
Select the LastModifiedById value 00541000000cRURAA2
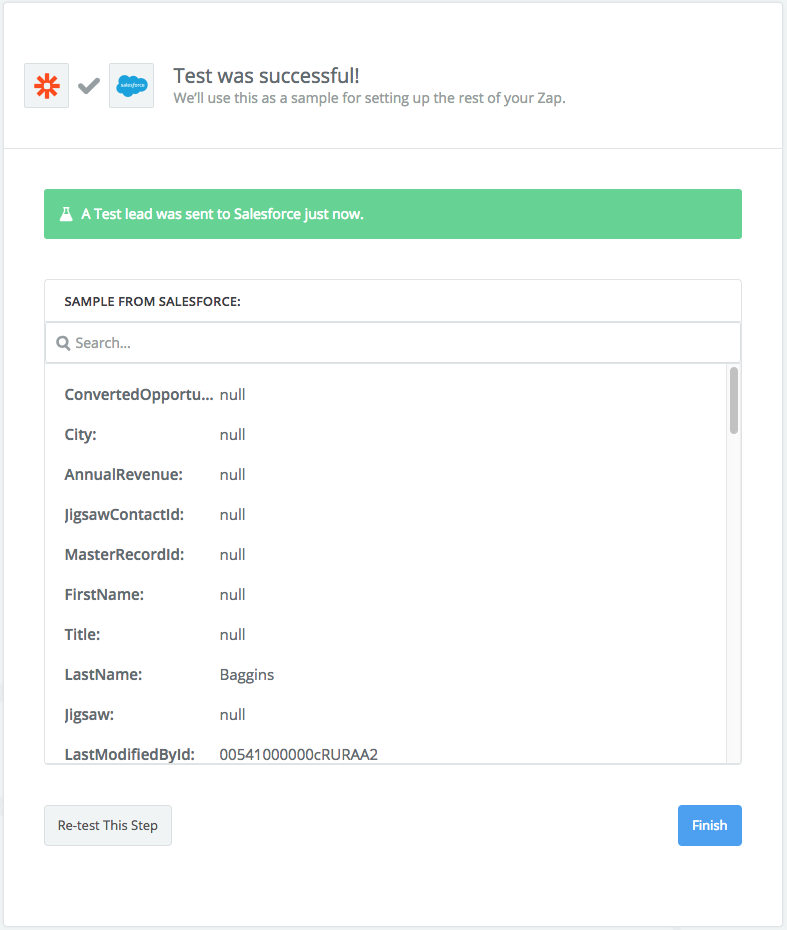[x=298, y=754]
